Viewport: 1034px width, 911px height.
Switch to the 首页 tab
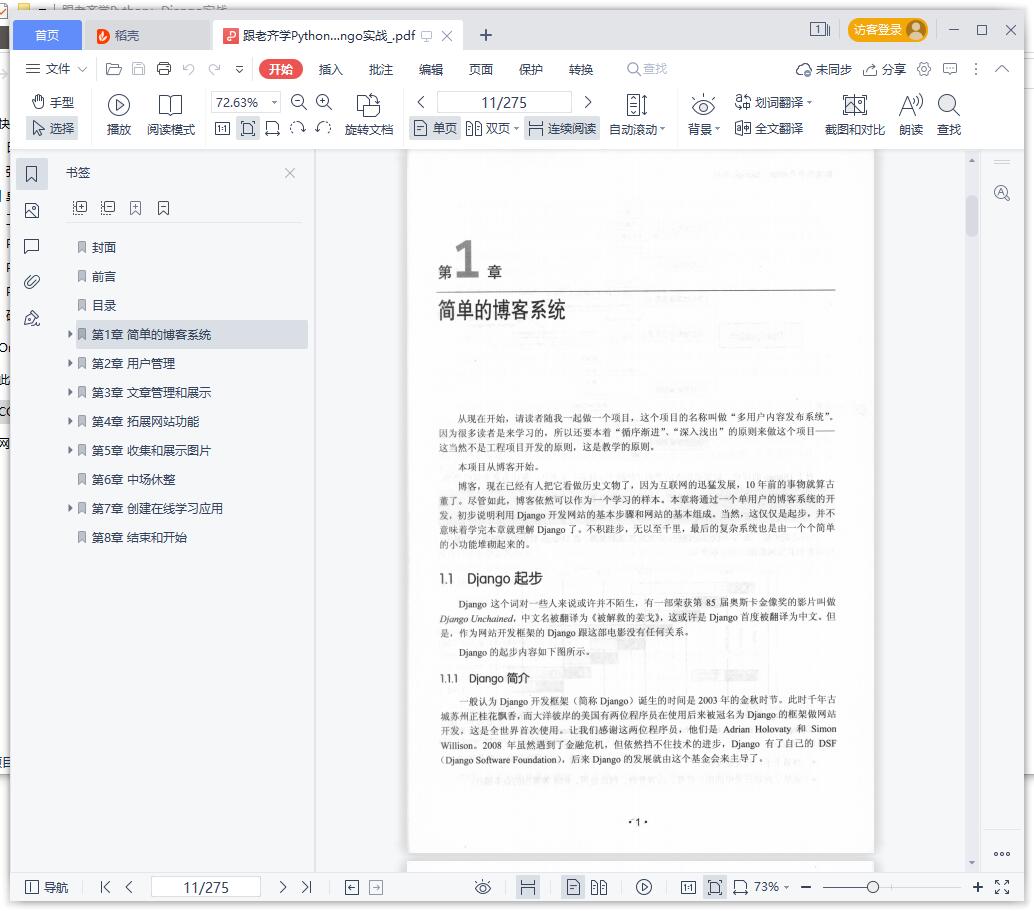point(47,35)
